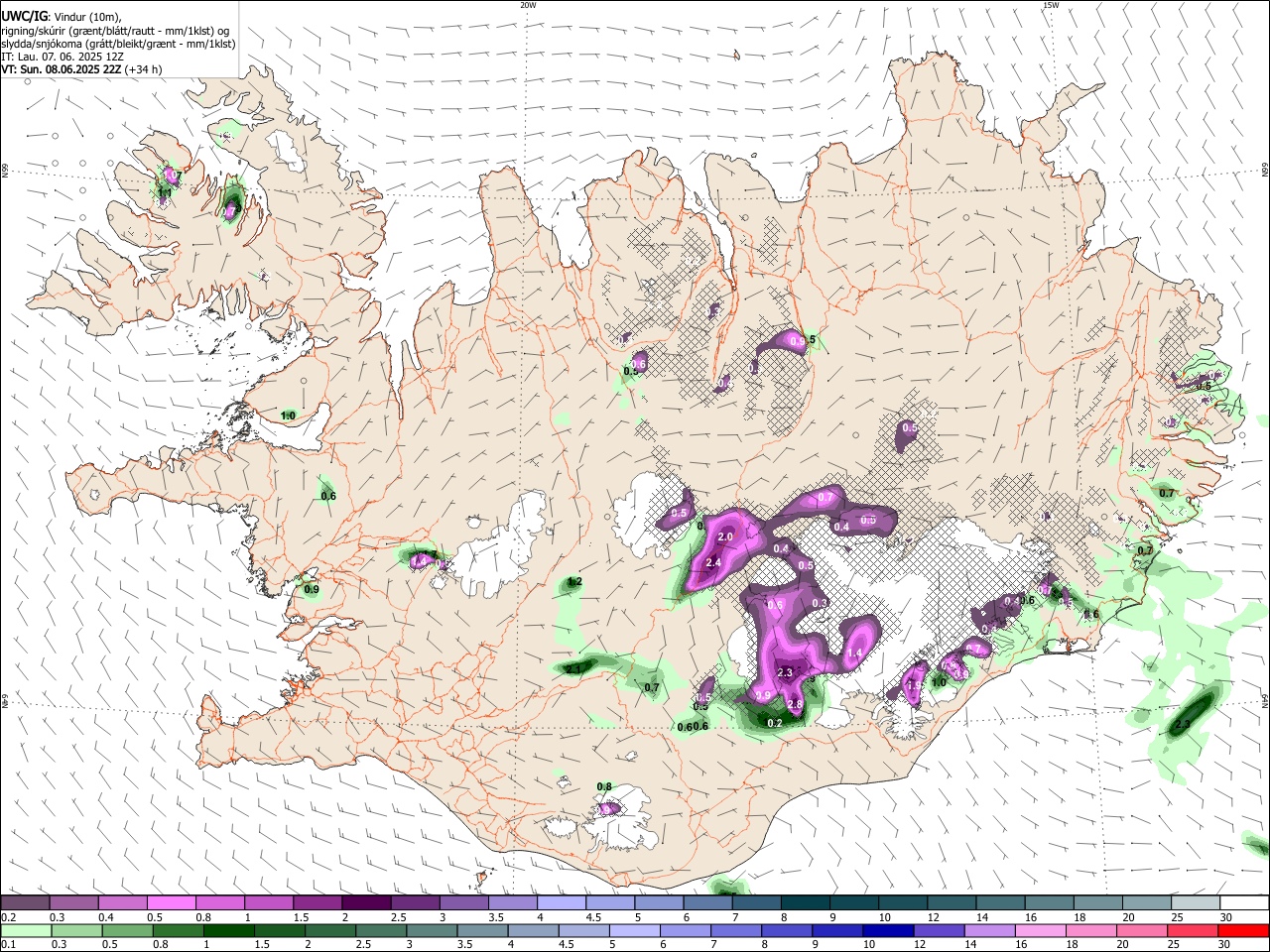This screenshot has width=1270, height=952.
Task: Click the pale grey top-row swatch between 25 and 30
Action: pyautogui.click(x=1195, y=903)
